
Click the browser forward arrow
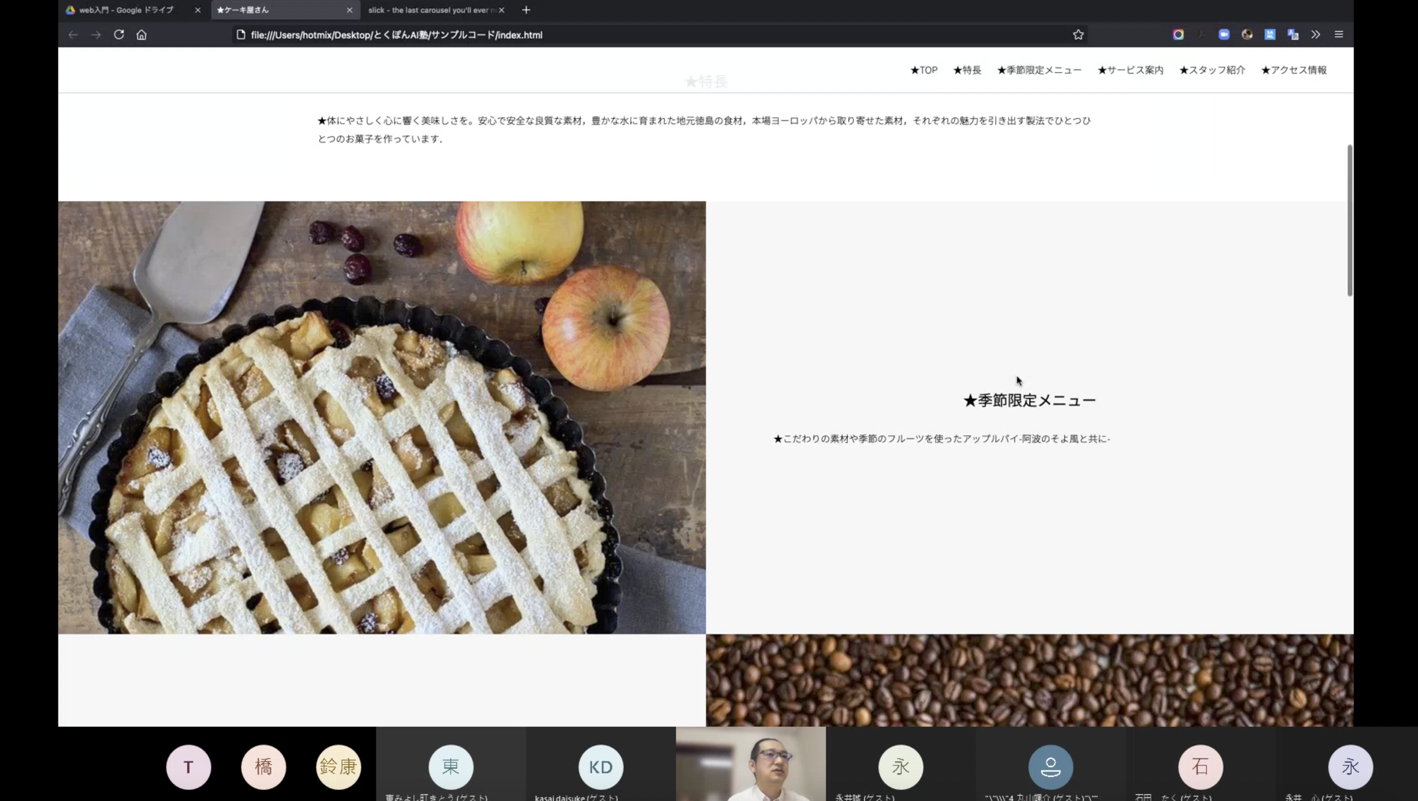(x=96, y=35)
